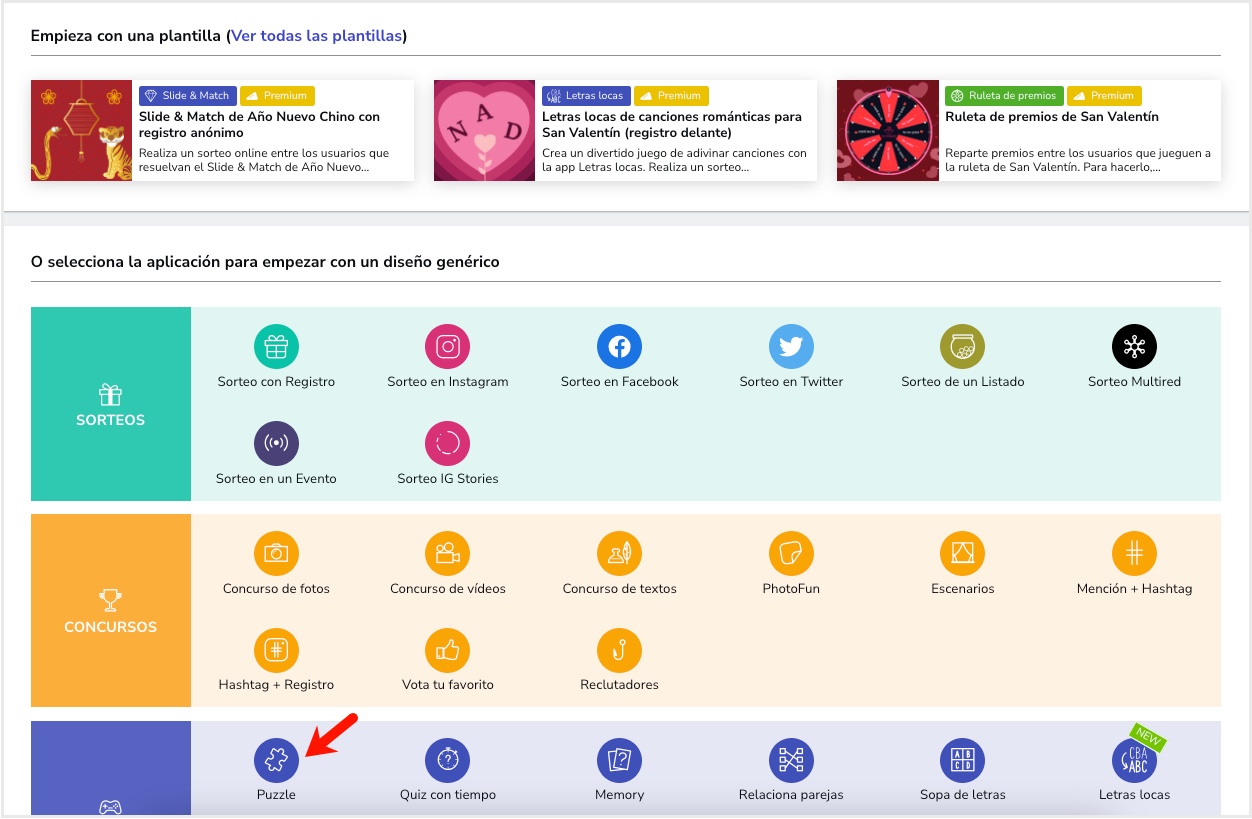1252x819 pixels.
Task: Open the Letras locas NEW app
Action: 1134,761
